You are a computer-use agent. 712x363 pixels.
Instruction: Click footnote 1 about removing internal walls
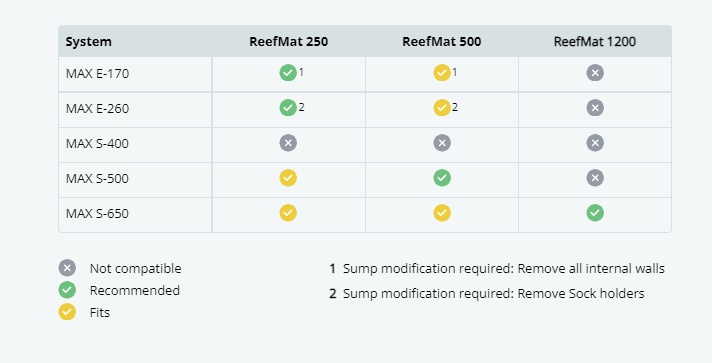point(497,269)
